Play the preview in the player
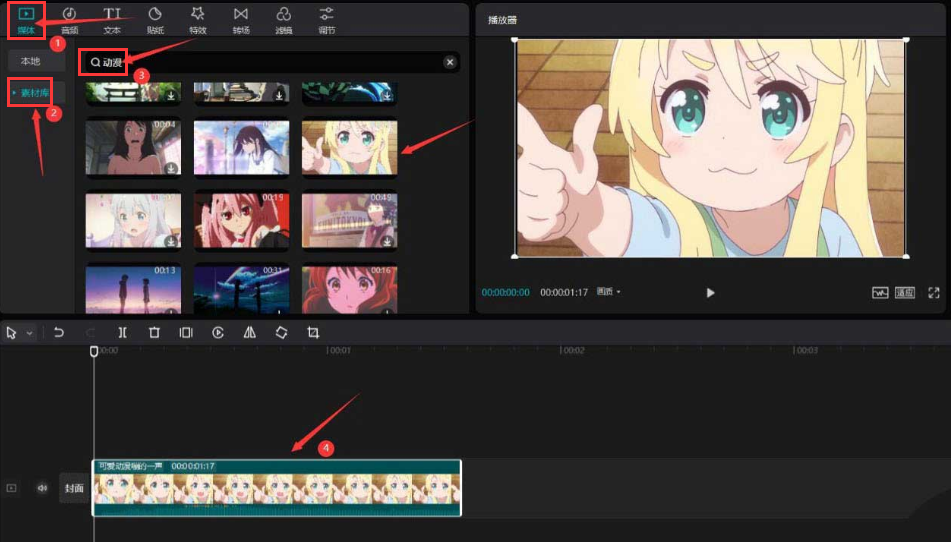Viewport: 951px width, 542px height. pyautogui.click(x=710, y=293)
